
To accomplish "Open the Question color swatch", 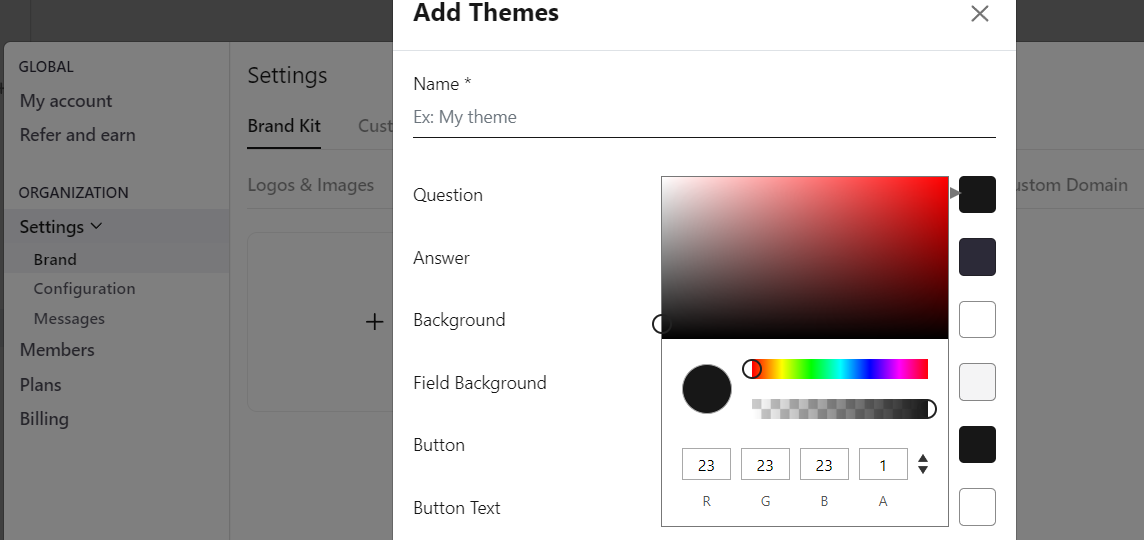I will (977, 194).
